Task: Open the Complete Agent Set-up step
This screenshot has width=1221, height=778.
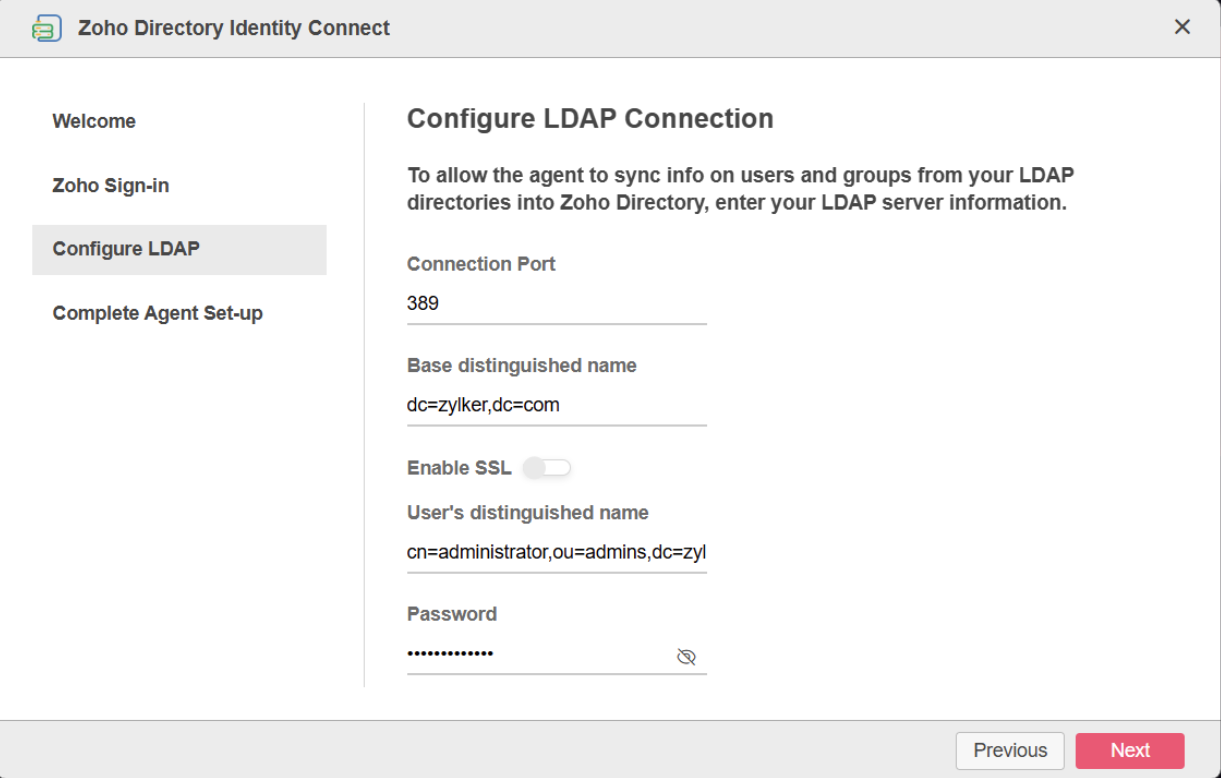Action: point(158,313)
